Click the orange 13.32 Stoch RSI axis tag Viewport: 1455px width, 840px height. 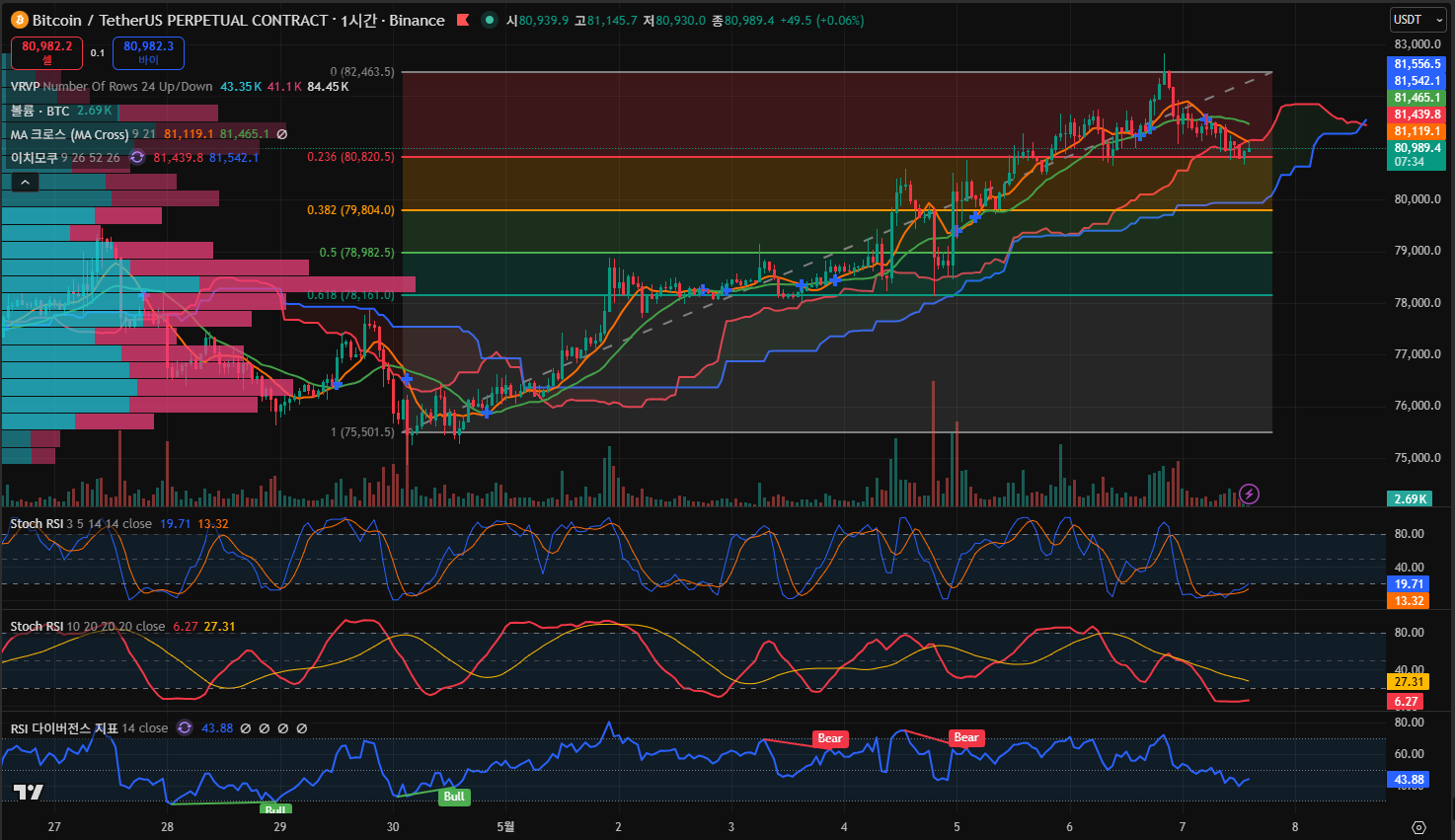tap(1409, 601)
